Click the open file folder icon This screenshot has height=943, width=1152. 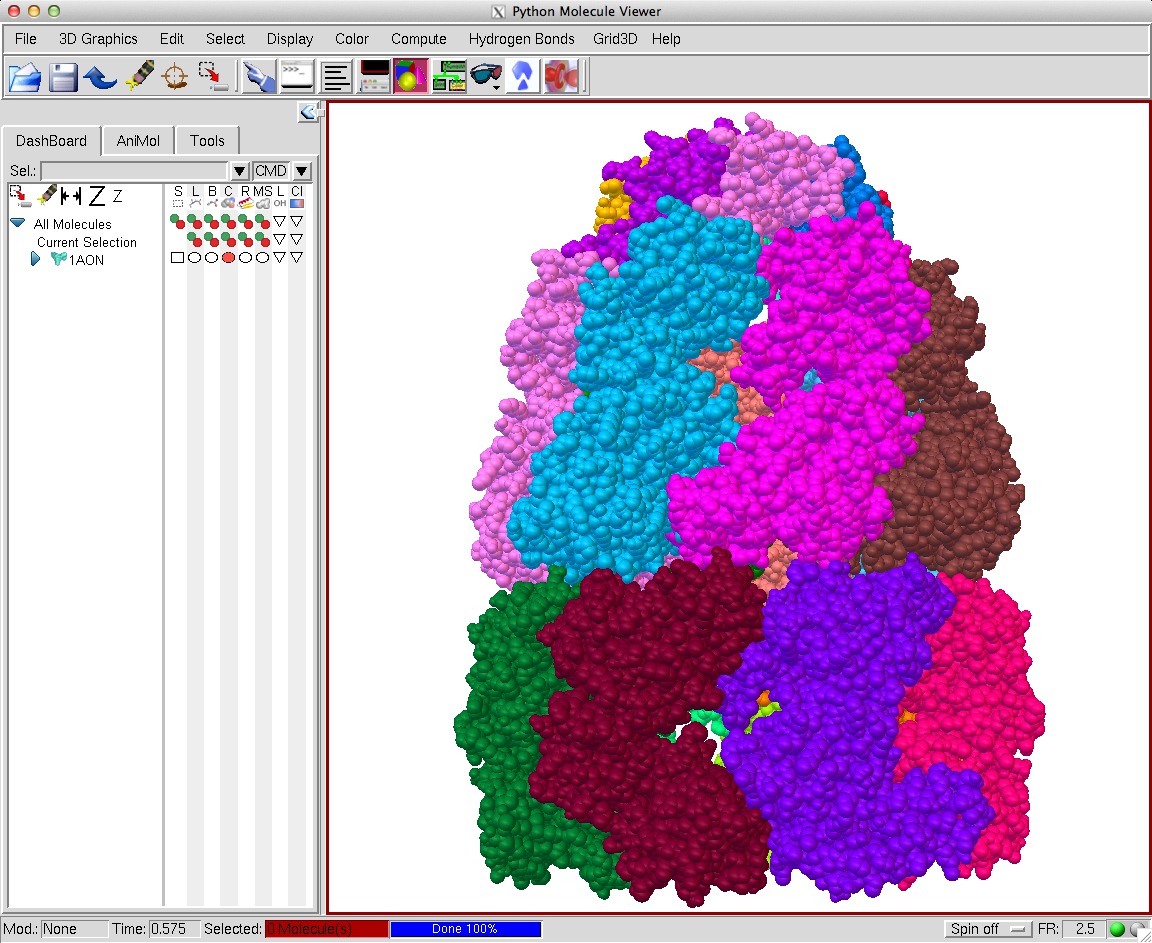[x=25, y=77]
